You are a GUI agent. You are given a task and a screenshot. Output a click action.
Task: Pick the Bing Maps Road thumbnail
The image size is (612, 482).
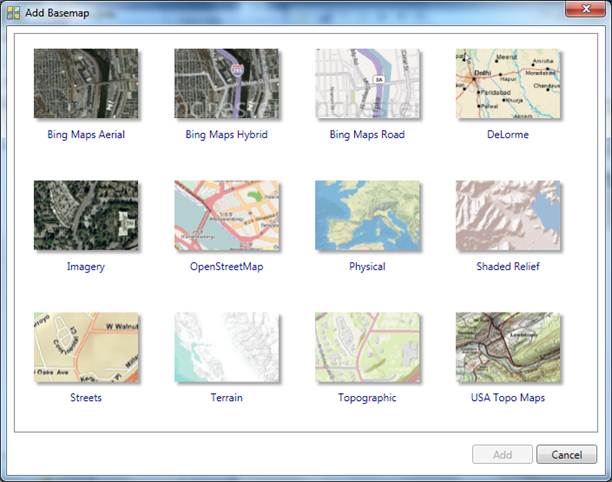[367, 84]
